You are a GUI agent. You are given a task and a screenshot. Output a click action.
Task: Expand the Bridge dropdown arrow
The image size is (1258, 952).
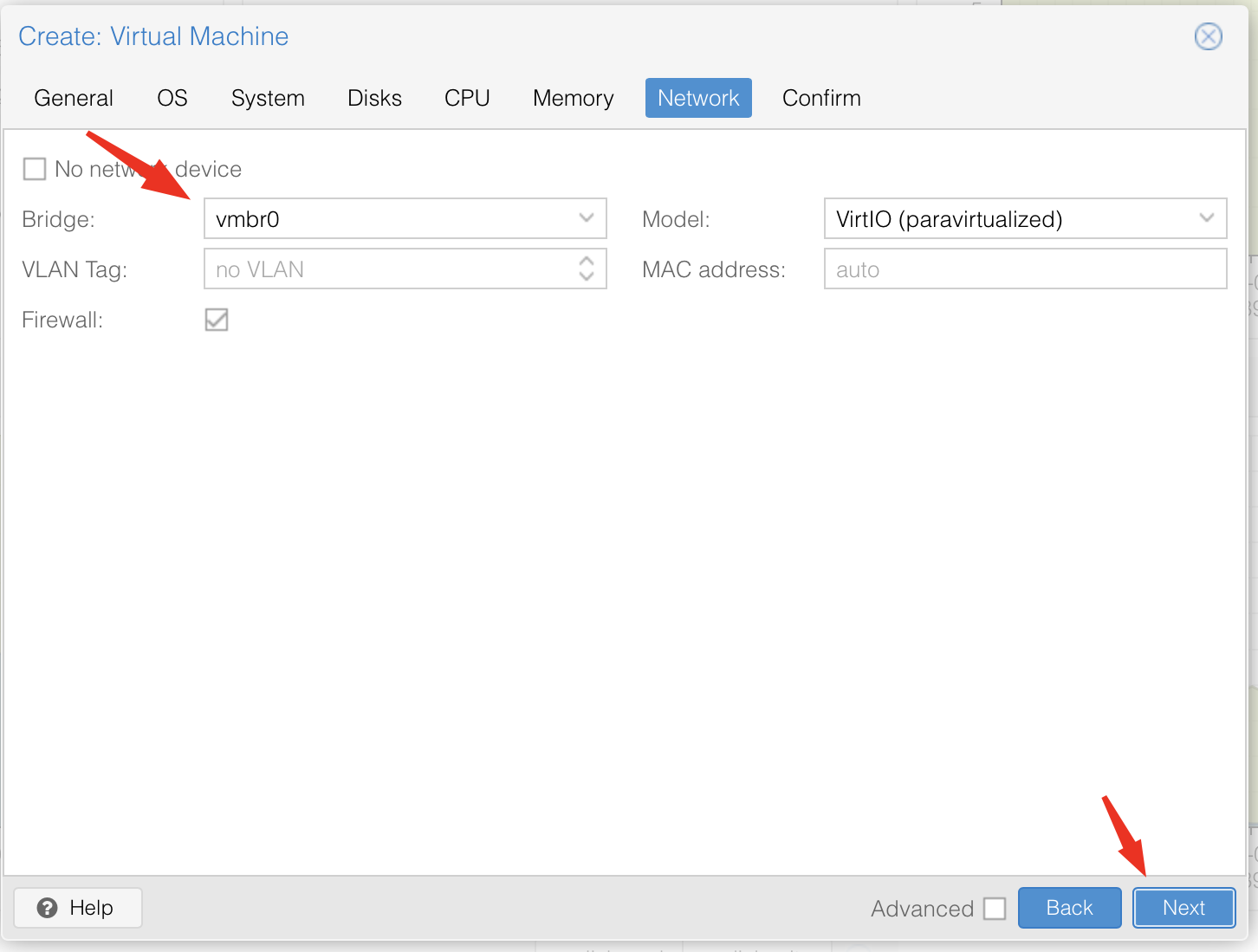pos(587,218)
